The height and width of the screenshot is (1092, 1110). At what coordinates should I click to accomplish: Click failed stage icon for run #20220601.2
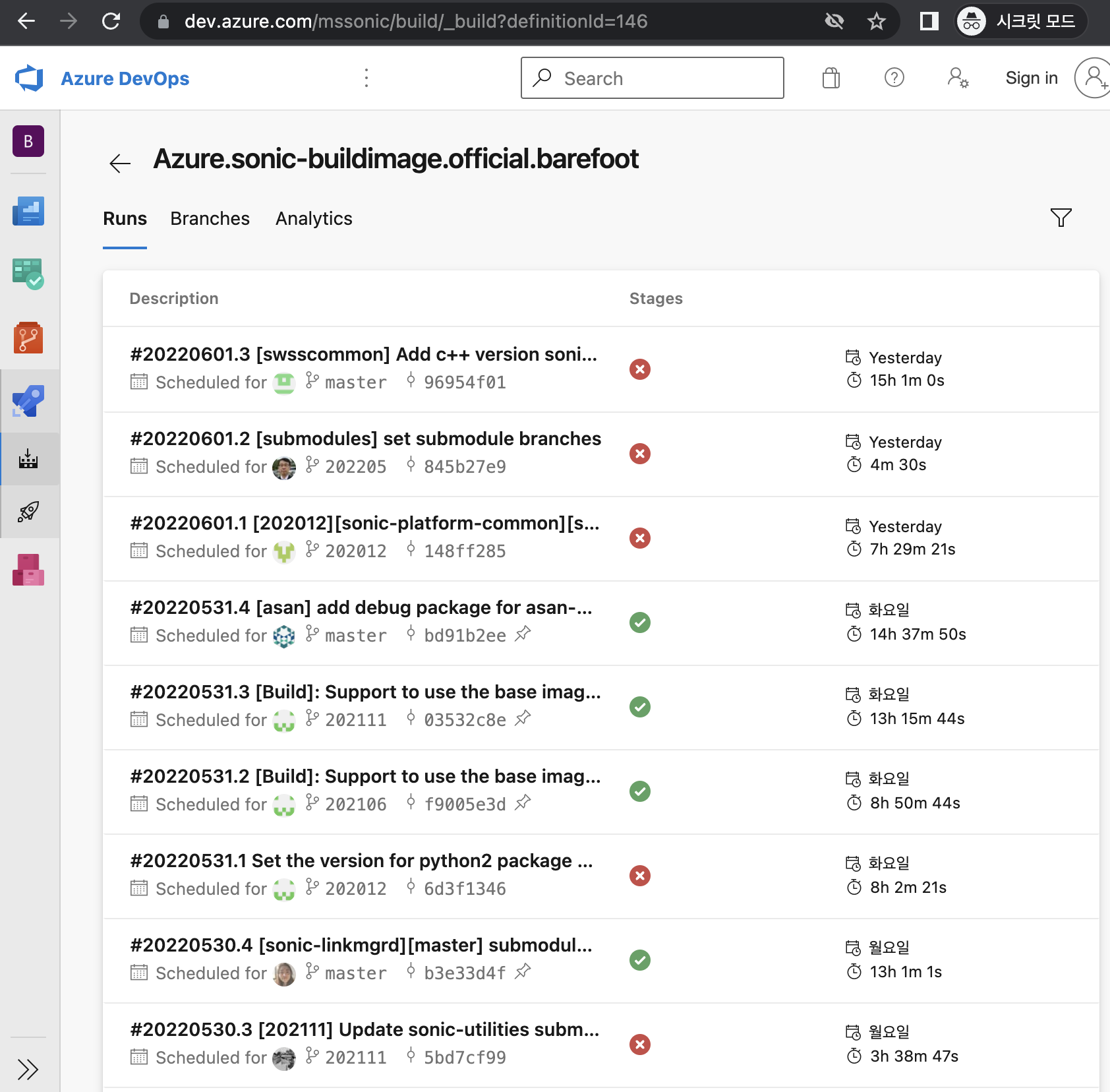640,454
